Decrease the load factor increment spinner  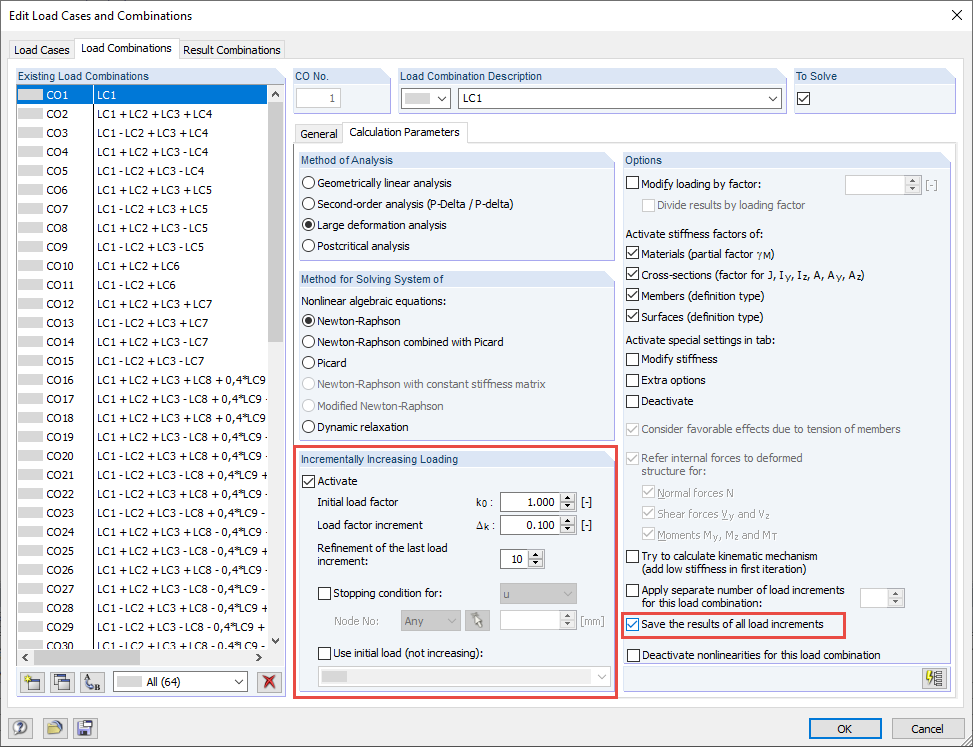(x=568, y=530)
